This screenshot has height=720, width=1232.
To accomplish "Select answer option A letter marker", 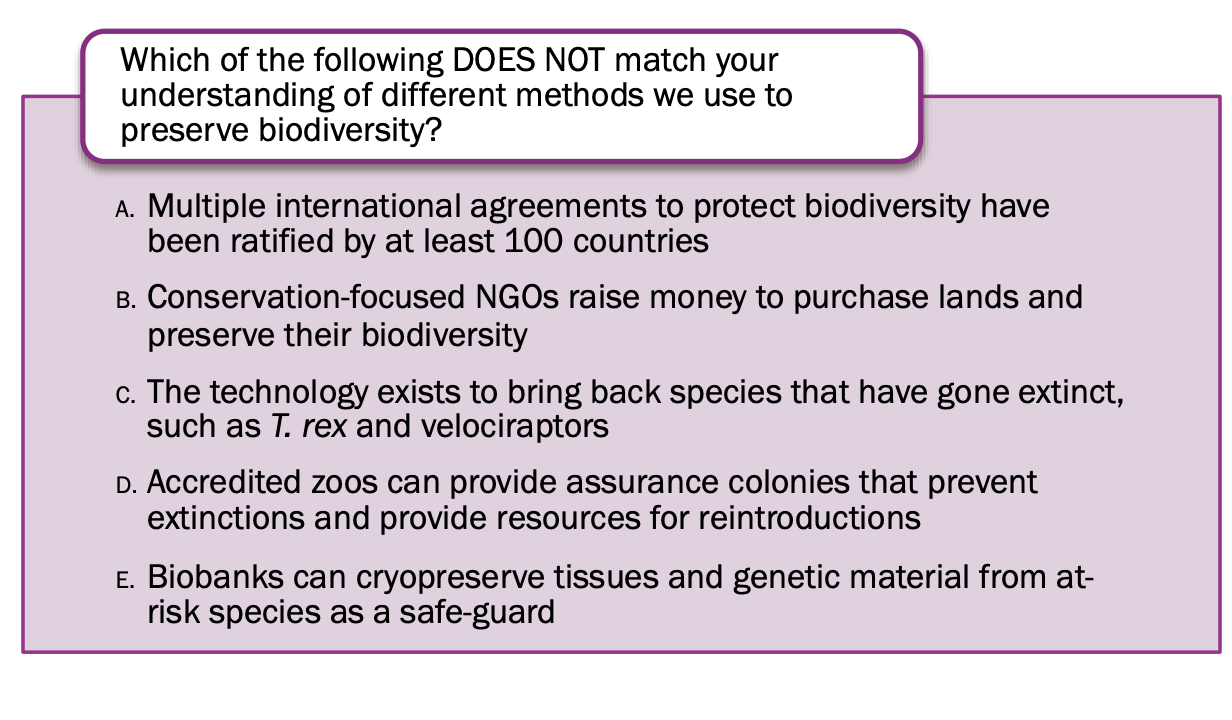I will pos(124,210).
